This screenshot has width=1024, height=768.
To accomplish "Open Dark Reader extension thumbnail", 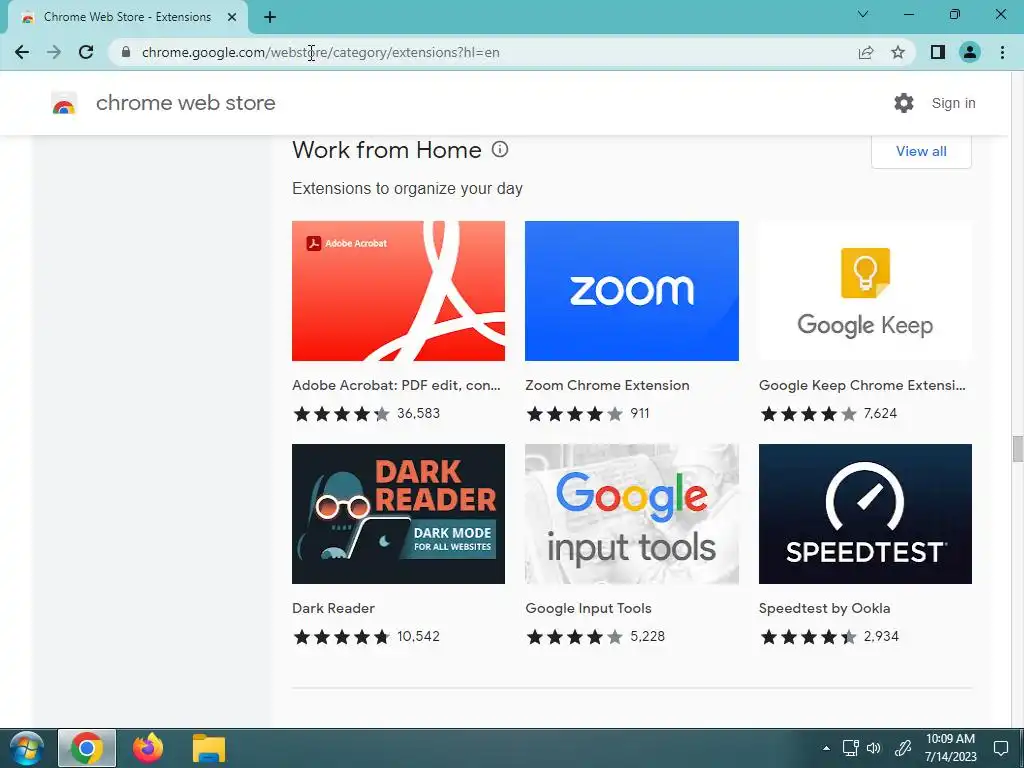I will [398, 514].
